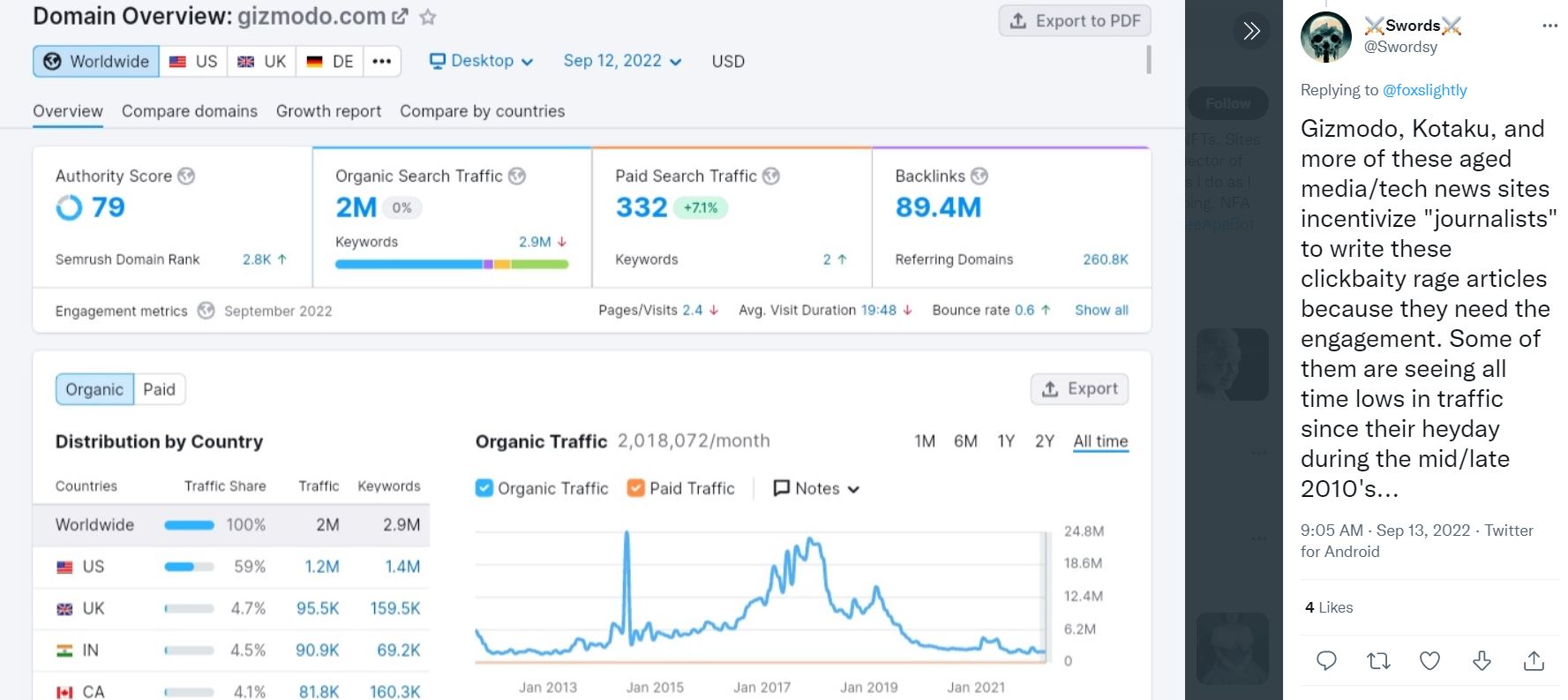Screen dimensions: 1568x700
Task: Click Engagement metrics globe icon
Action: [x=206, y=311]
